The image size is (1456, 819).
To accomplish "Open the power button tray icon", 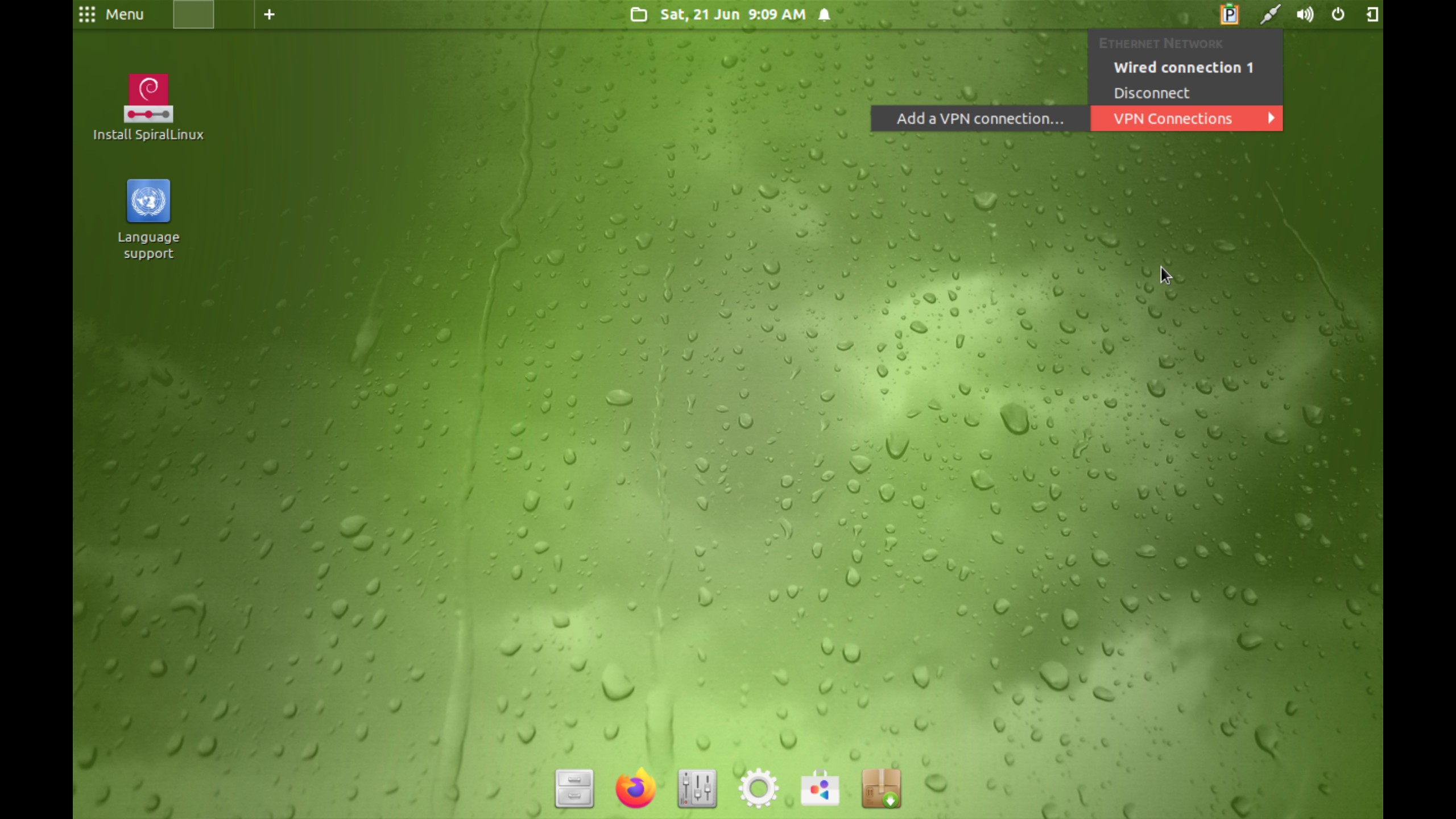I will coord(1338,14).
